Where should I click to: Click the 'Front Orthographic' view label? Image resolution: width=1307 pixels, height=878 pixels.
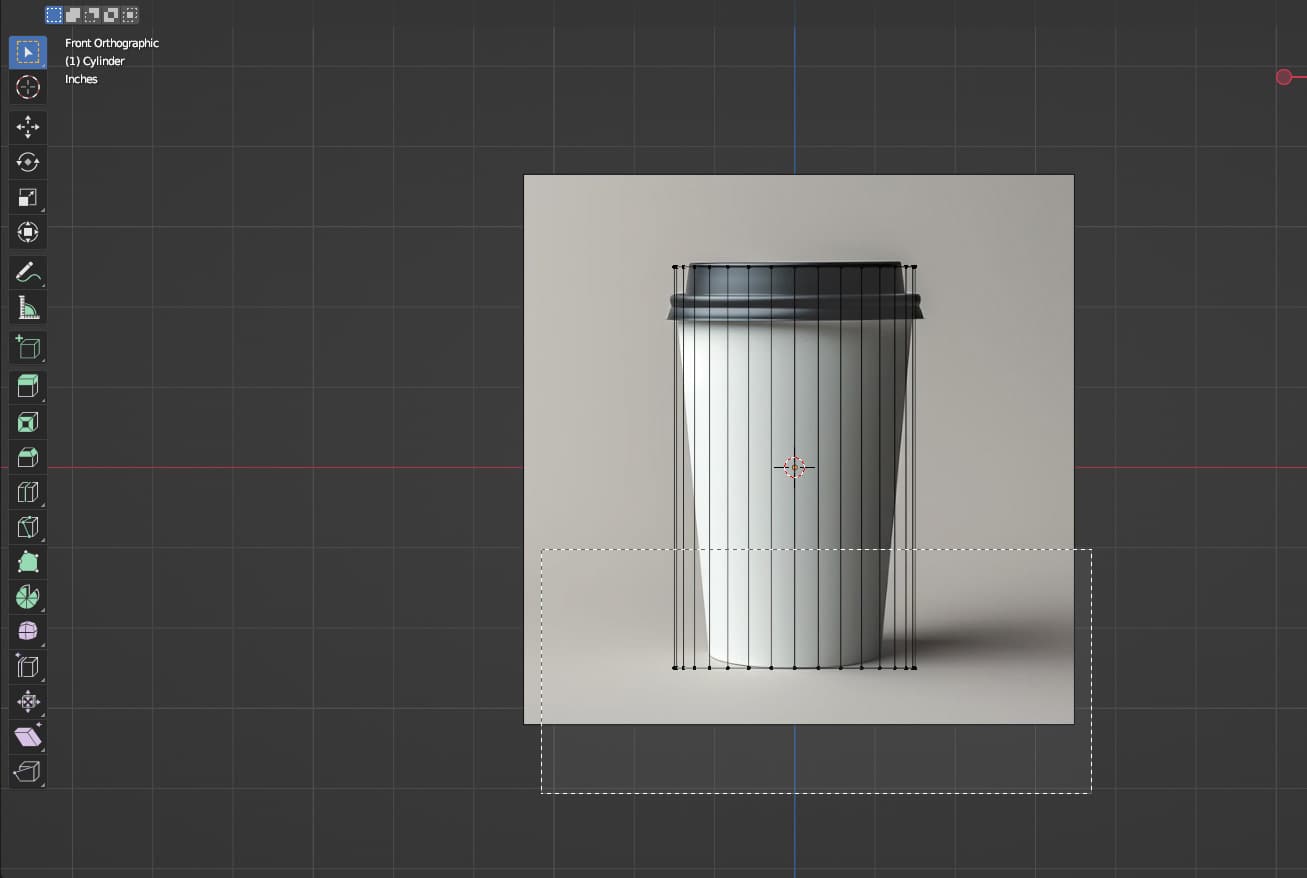point(112,43)
